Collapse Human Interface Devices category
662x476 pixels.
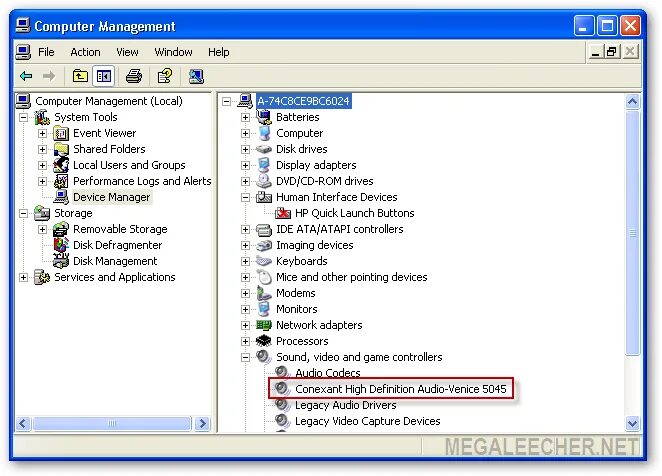[x=245, y=197]
